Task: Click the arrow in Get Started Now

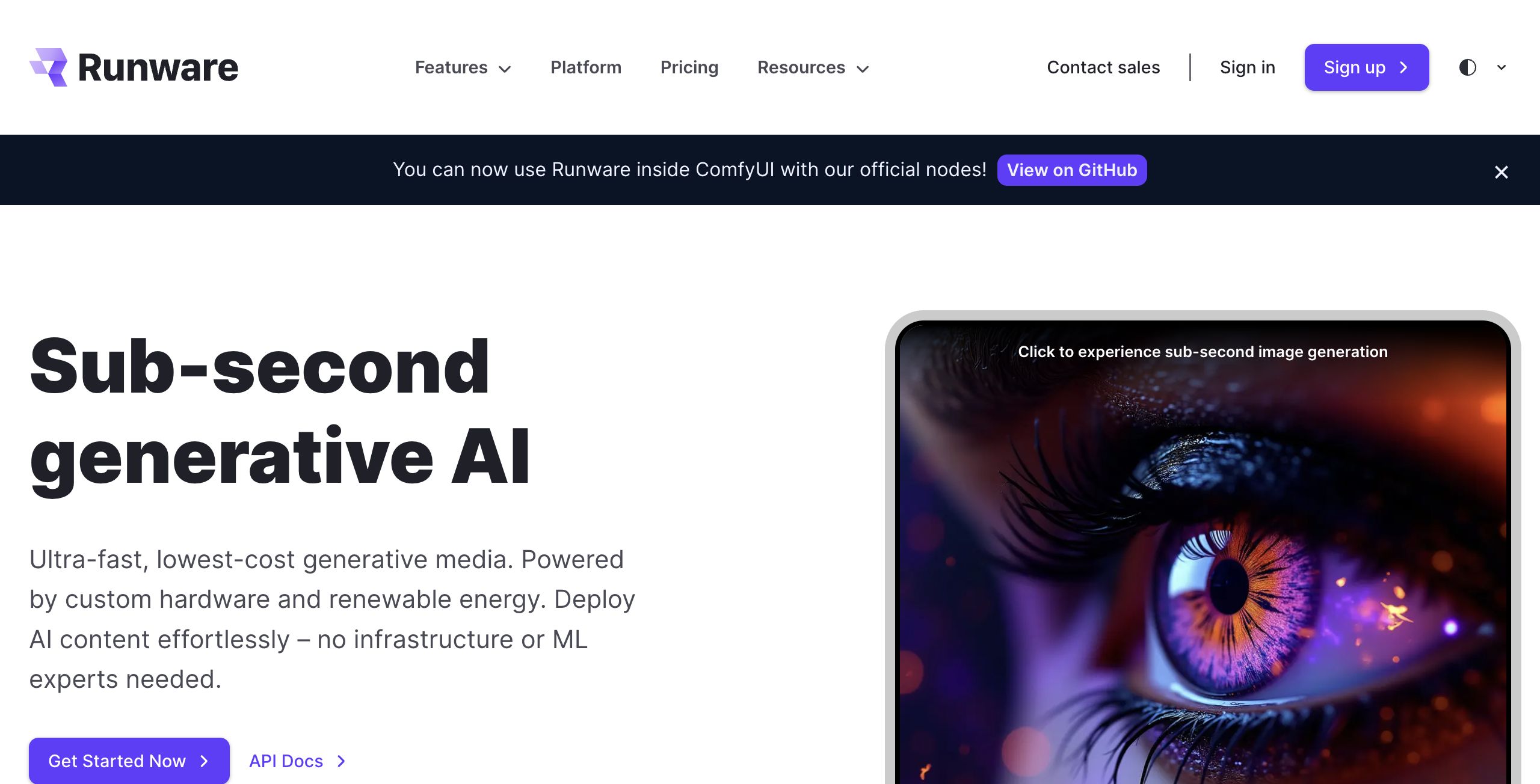Action: point(205,761)
